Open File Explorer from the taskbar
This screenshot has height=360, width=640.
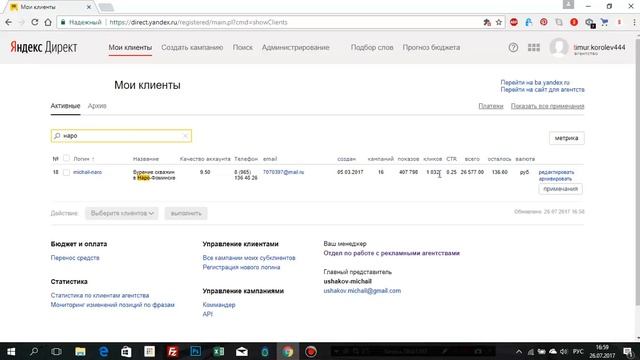(80, 351)
